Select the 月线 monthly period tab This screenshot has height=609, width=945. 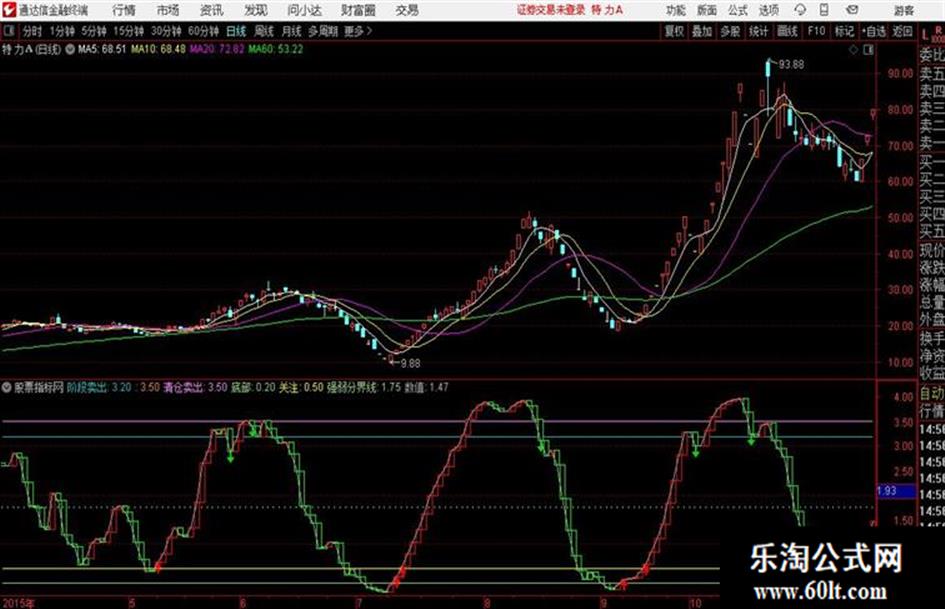pos(292,31)
